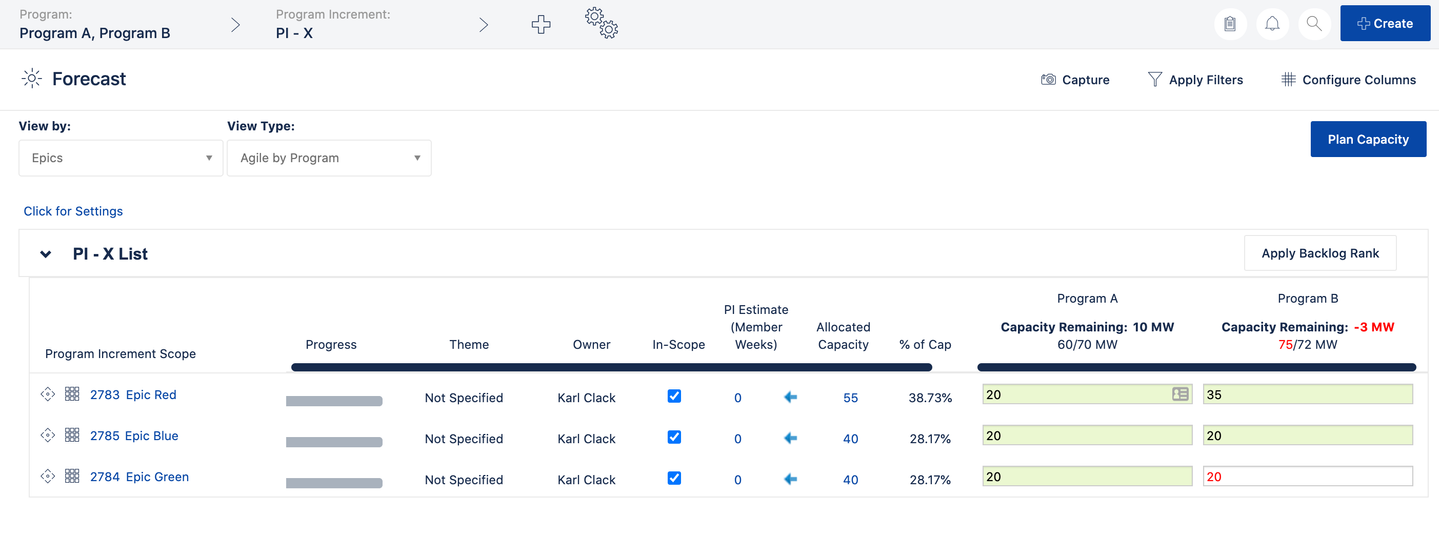Click the search magnifier icon
Image resolution: width=1439 pixels, height=543 pixels.
coord(1314,24)
